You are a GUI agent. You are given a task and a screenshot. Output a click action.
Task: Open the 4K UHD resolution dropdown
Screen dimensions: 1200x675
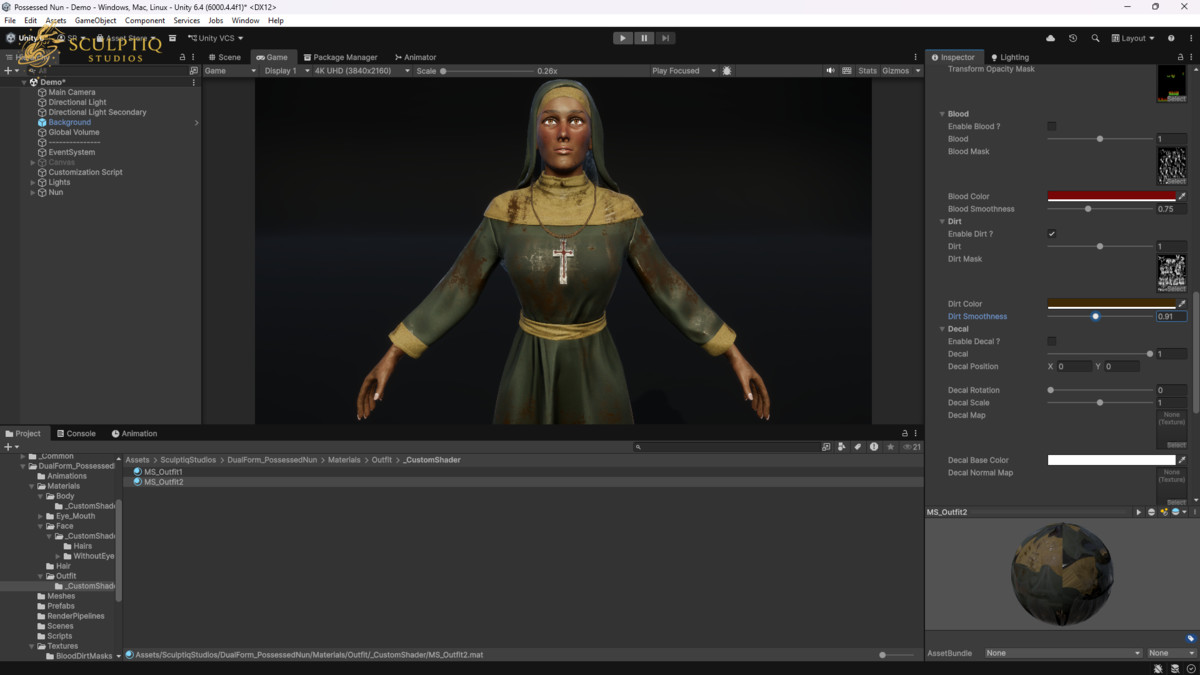pyautogui.click(x=362, y=71)
